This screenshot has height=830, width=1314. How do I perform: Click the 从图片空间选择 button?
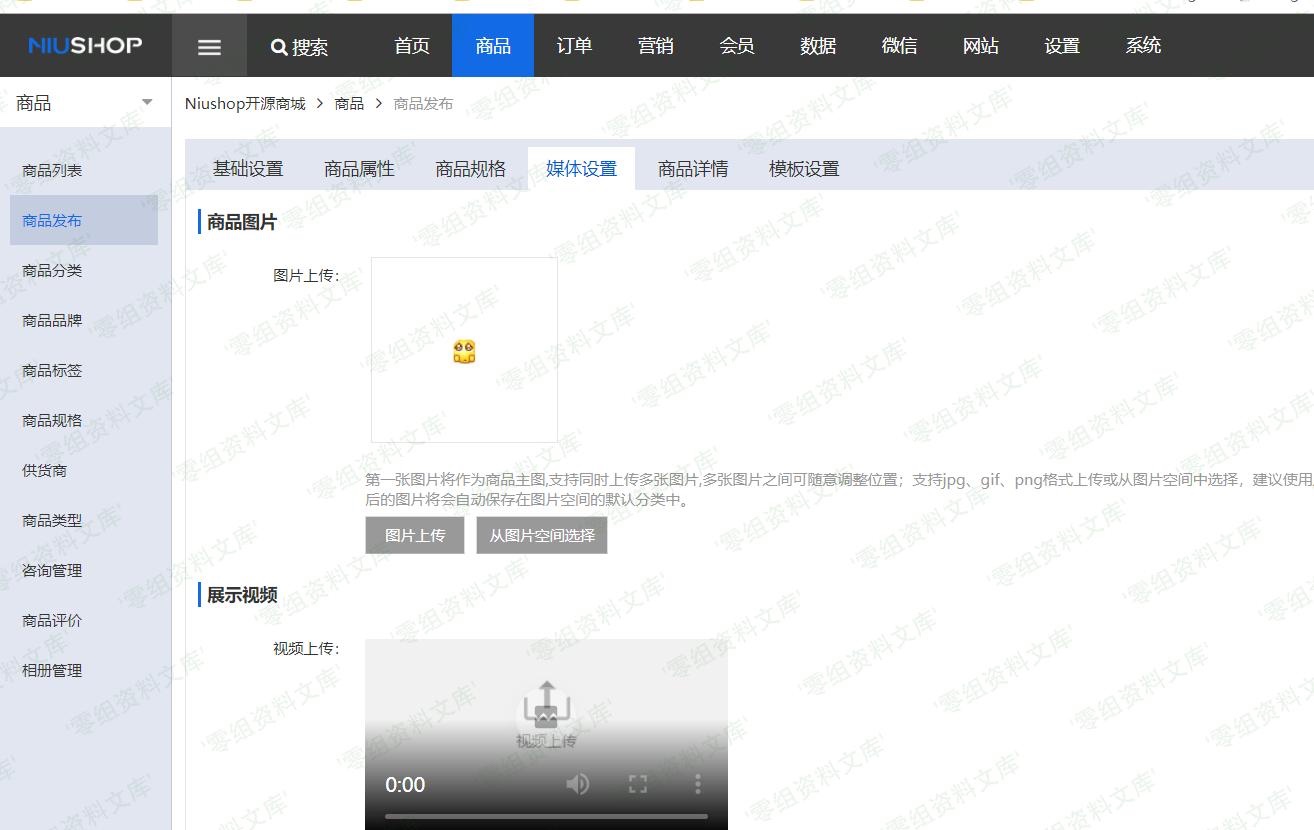(542, 535)
